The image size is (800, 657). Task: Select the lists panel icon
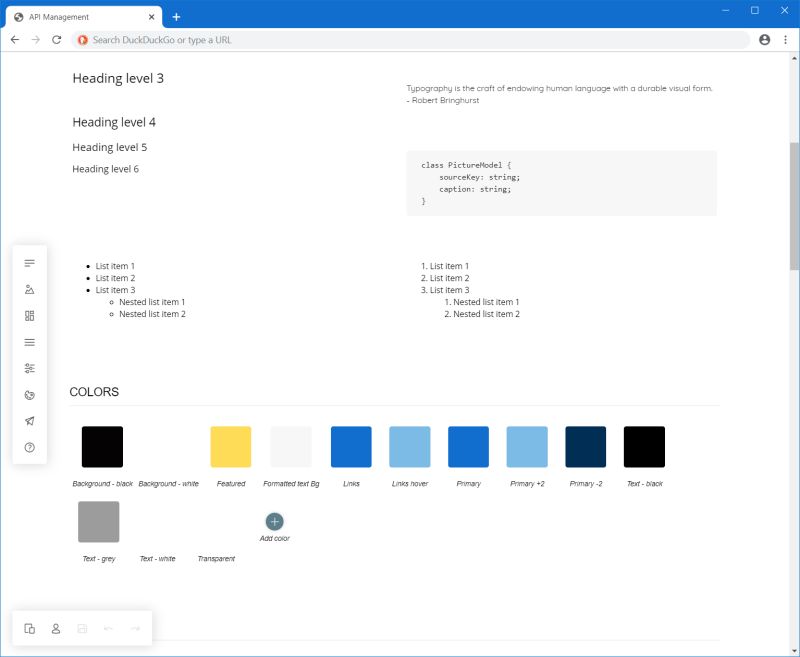click(29, 341)
